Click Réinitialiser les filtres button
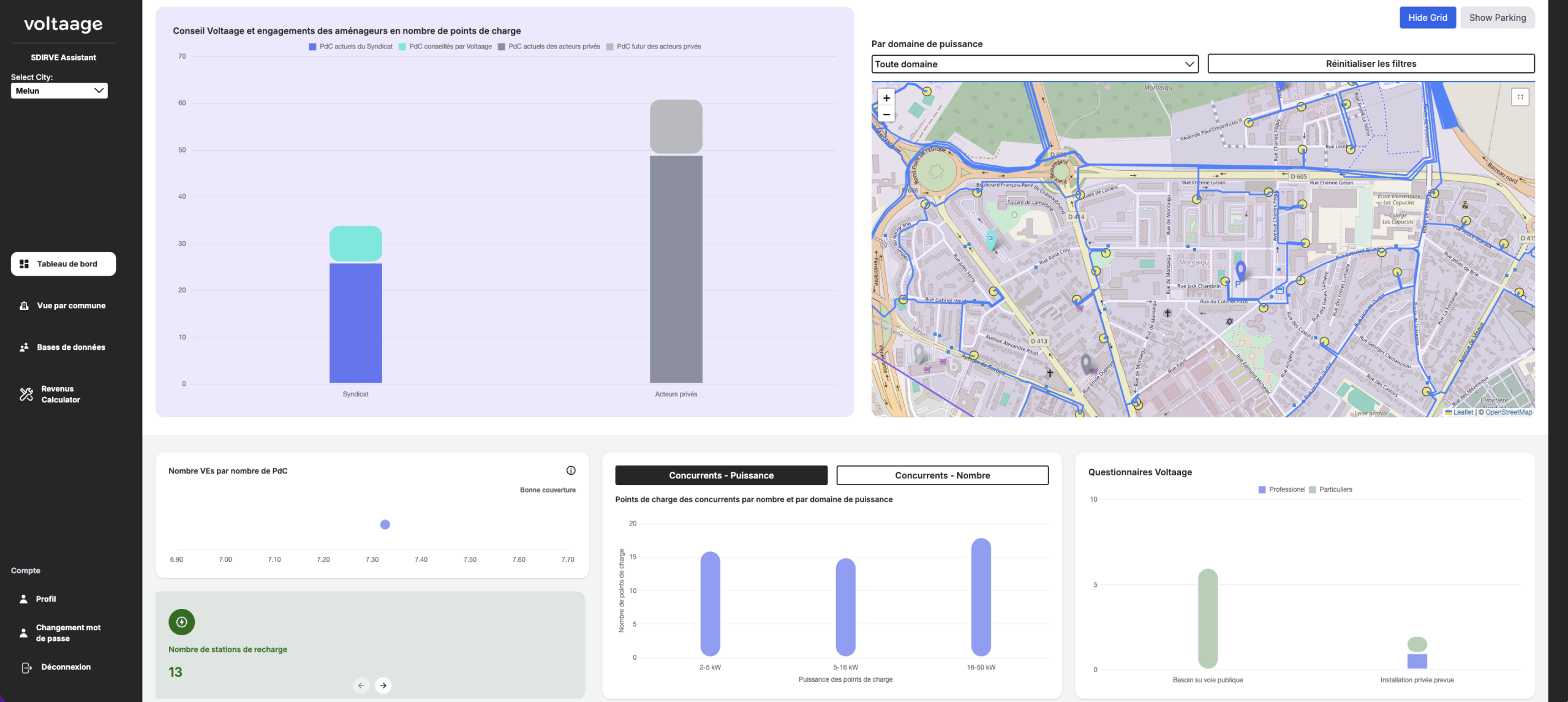This screenshot has height=702, width=1568. click(x=1371, y=64)
